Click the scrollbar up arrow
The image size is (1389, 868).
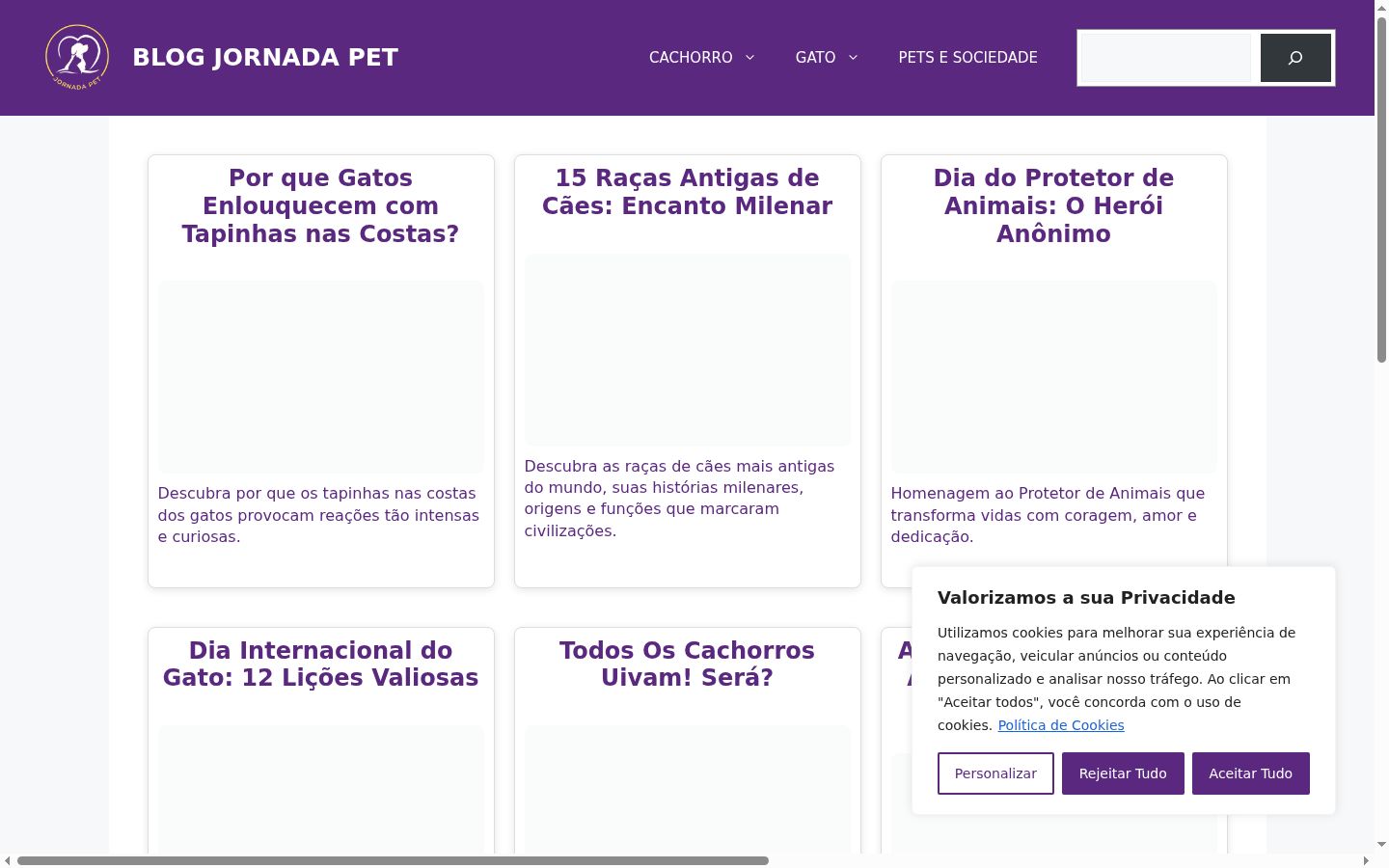pyautogui.click(x=1381, y=7)
